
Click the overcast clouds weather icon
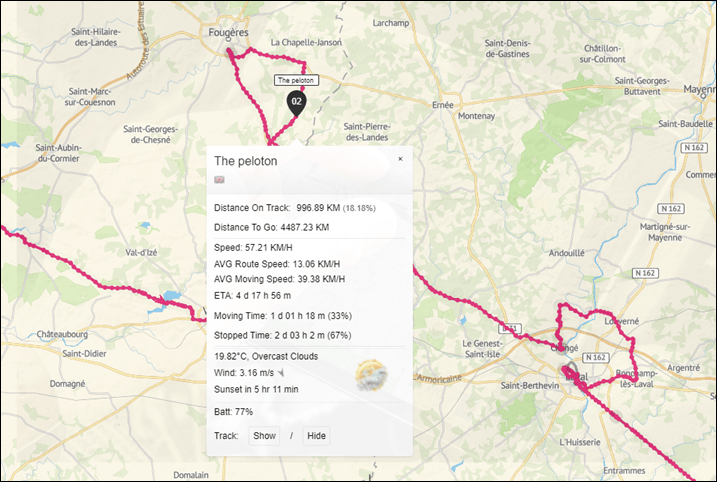(371, 375)
